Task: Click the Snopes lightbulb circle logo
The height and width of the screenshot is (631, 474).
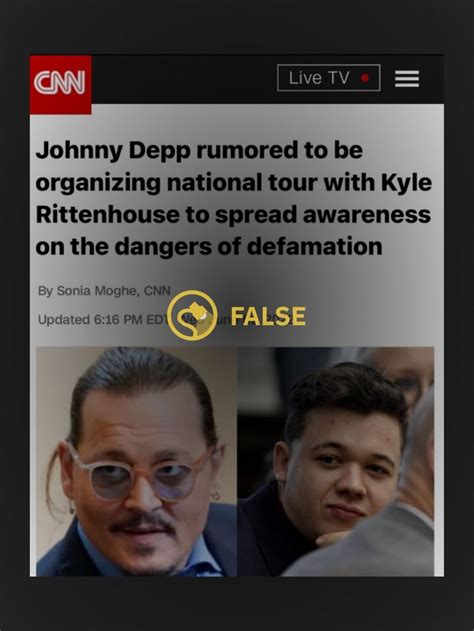Action: coord(192,316)
